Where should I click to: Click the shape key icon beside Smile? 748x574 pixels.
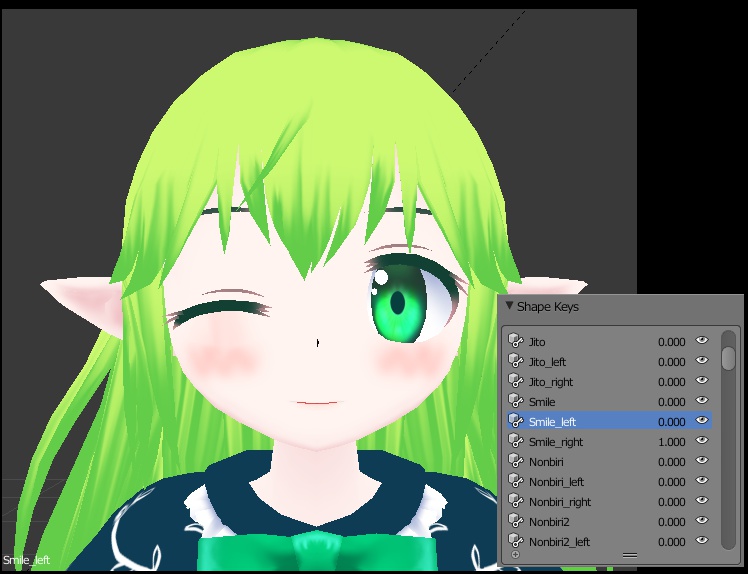pos(516,402)
